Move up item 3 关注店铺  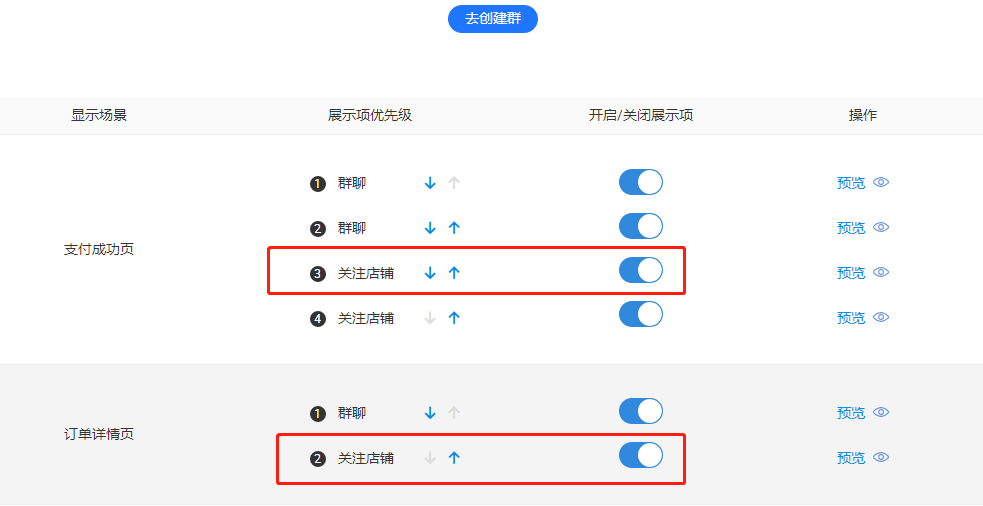[x=455, y=273]
